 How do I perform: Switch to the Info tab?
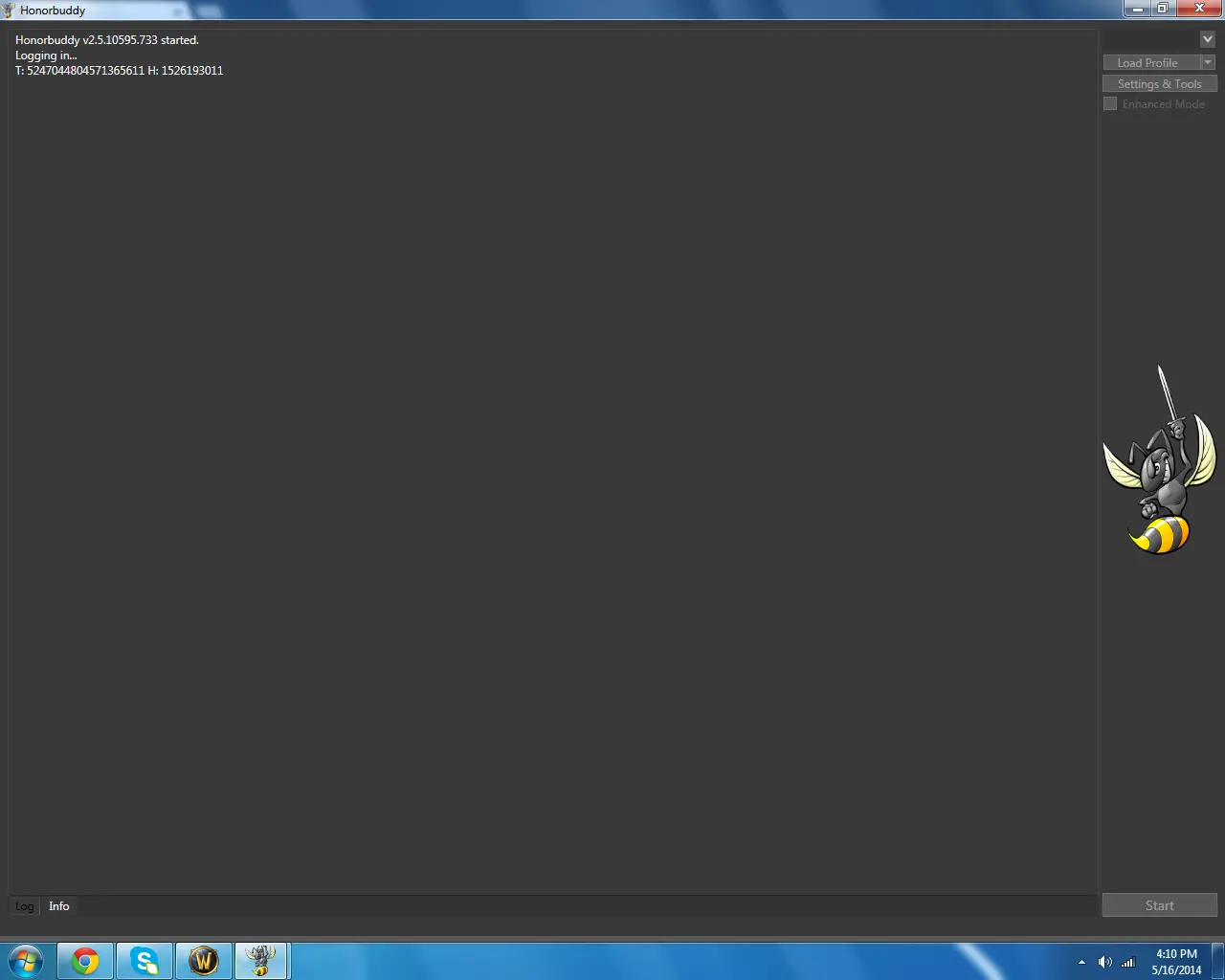59,906
